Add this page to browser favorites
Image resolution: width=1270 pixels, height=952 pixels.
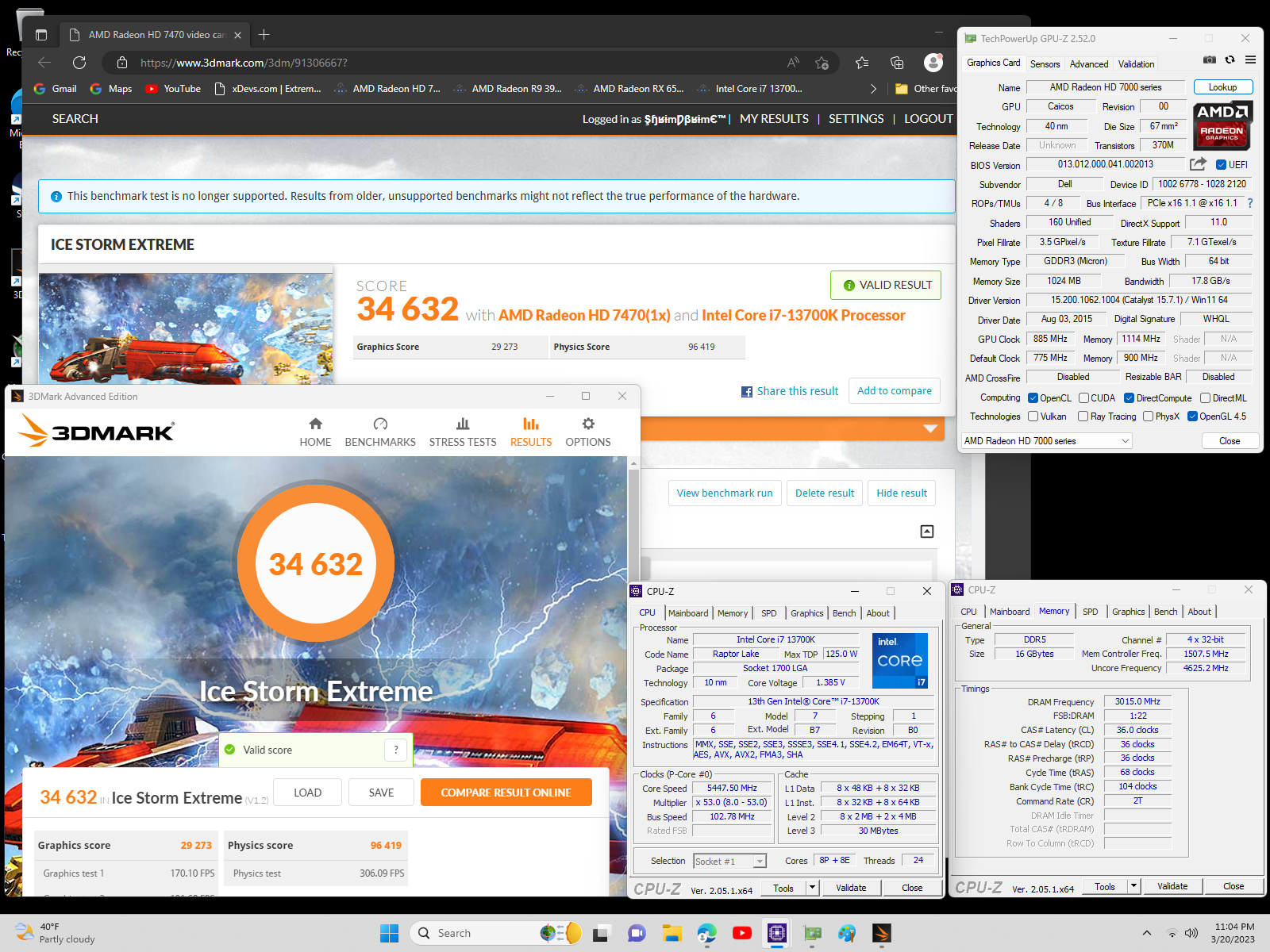[x=822, y=63]
